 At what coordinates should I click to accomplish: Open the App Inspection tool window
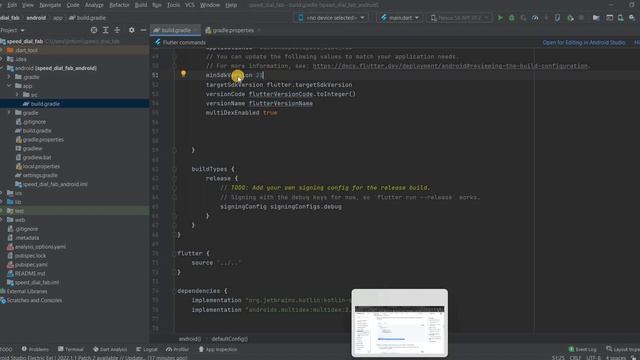(x=218, y=349)
